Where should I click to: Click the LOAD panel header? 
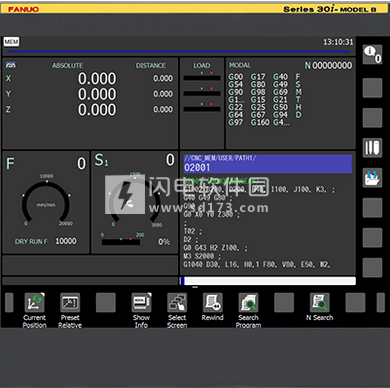(202, 65)
